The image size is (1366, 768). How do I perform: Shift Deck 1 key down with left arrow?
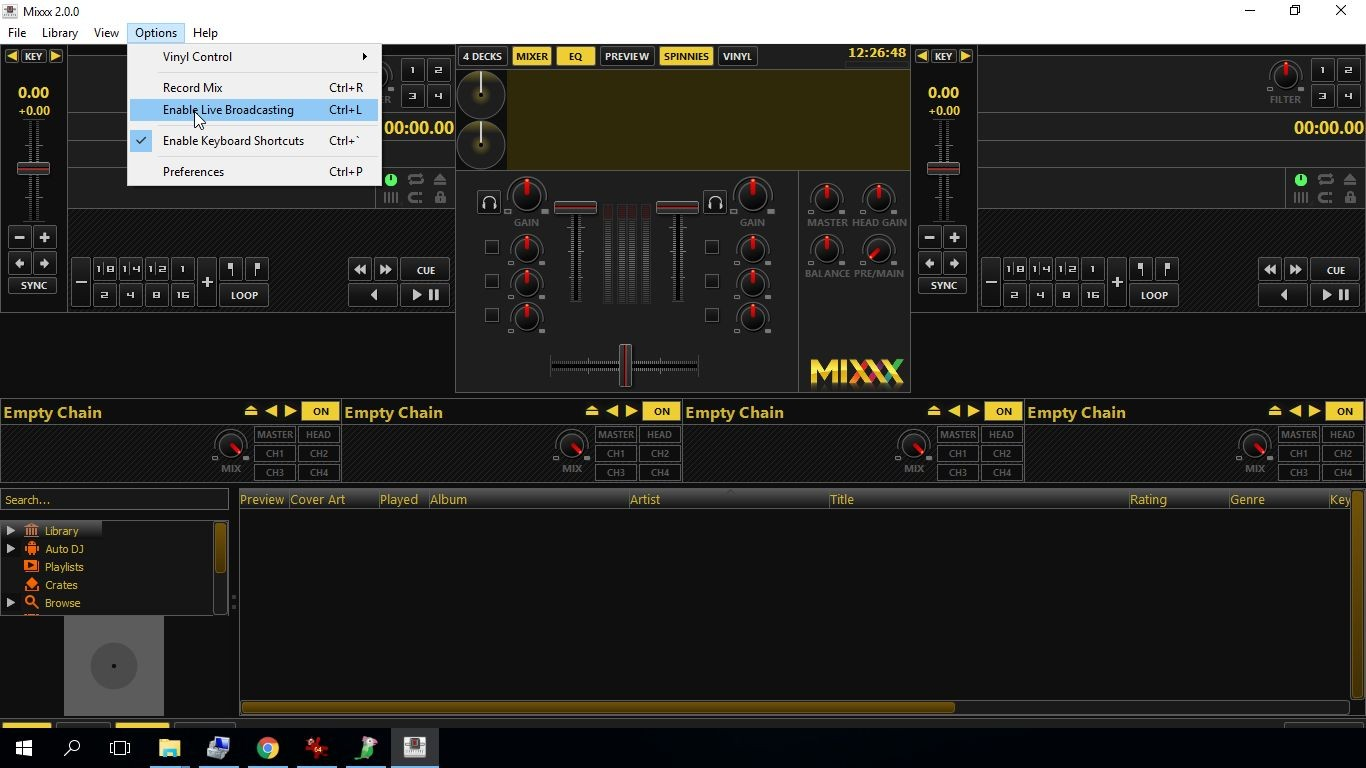pos(11,56)
